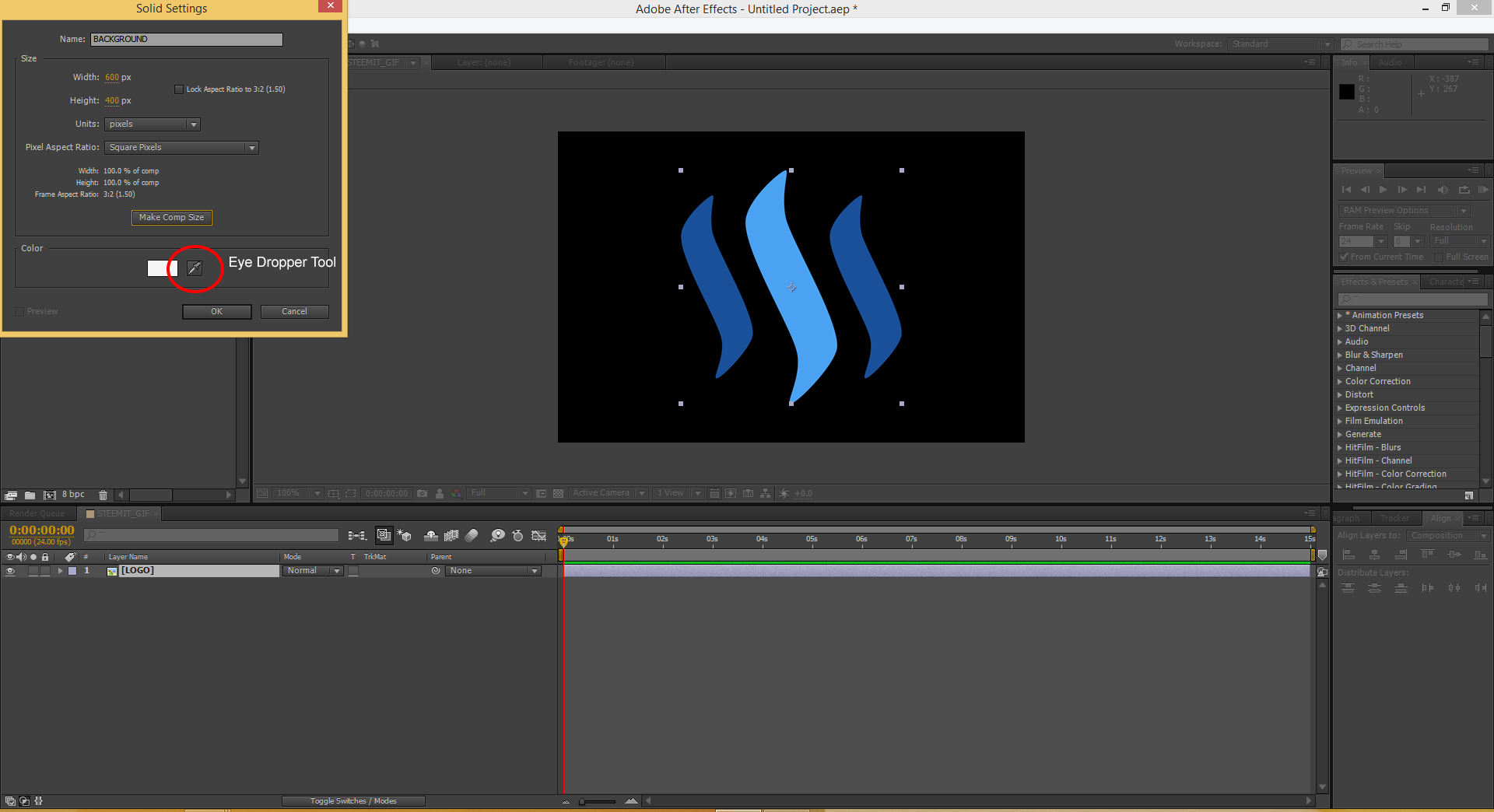Click the Make Comp Size button

pyautogui.click(x=171, y=218)
